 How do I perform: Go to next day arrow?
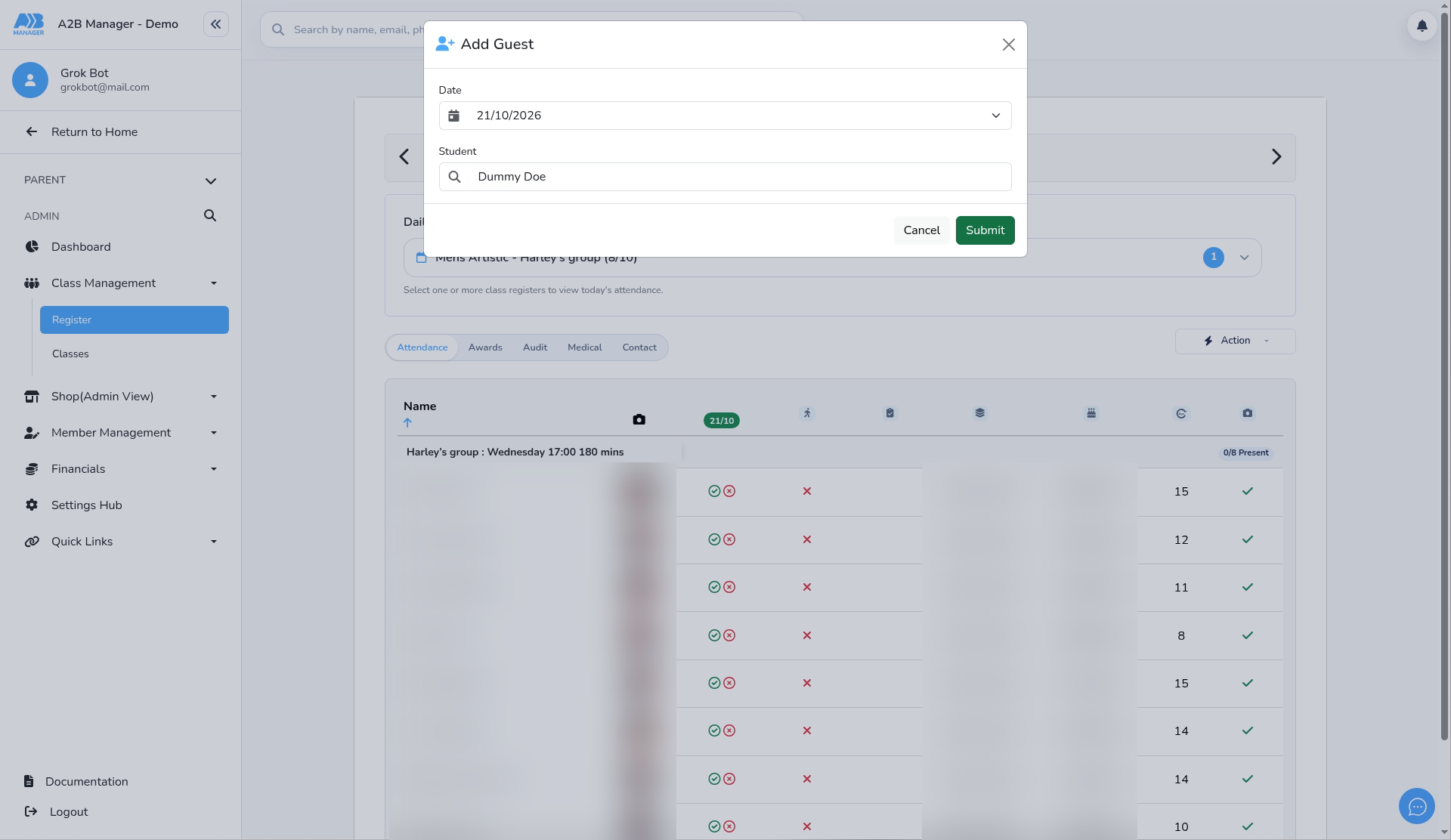[1276, 157]
